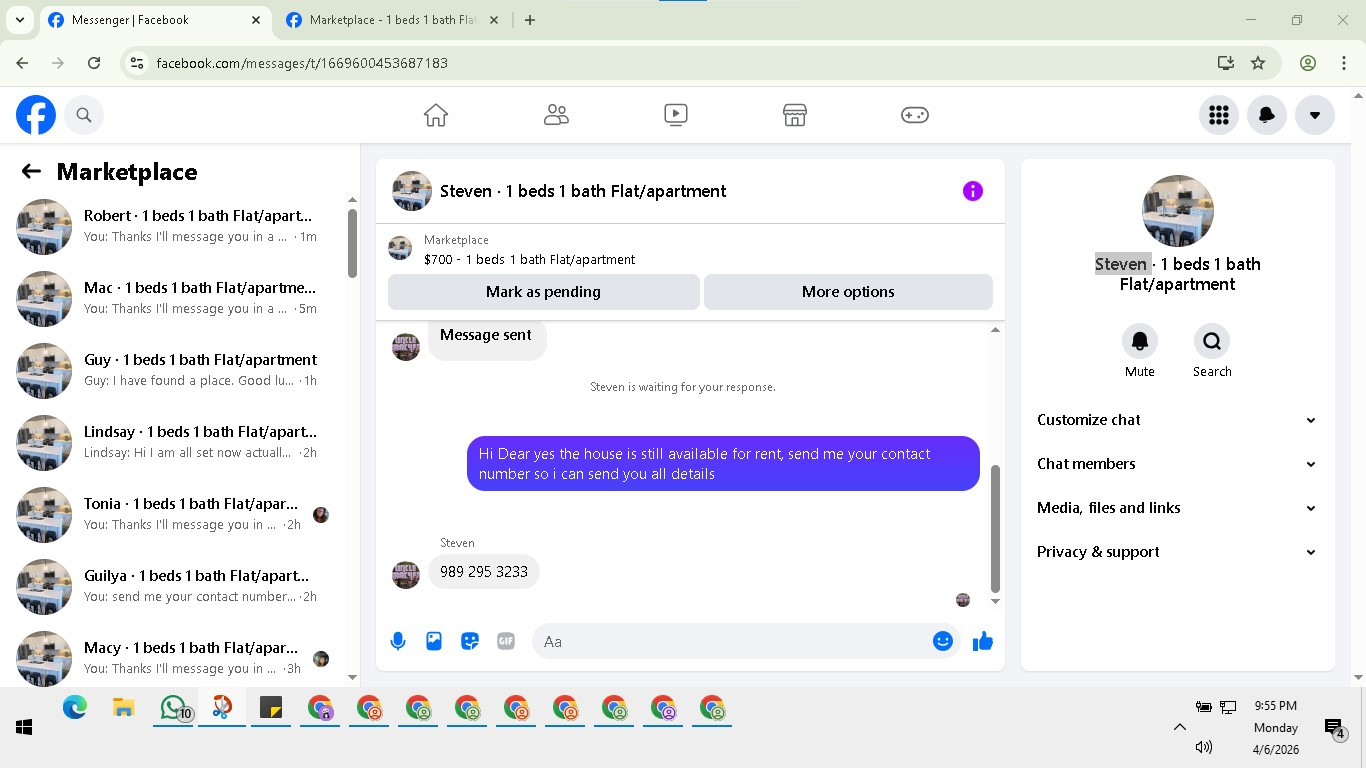The width and height of the screenshot is (1366, 768).
Task: Click the More options button
Action: [x=848, y=292]
